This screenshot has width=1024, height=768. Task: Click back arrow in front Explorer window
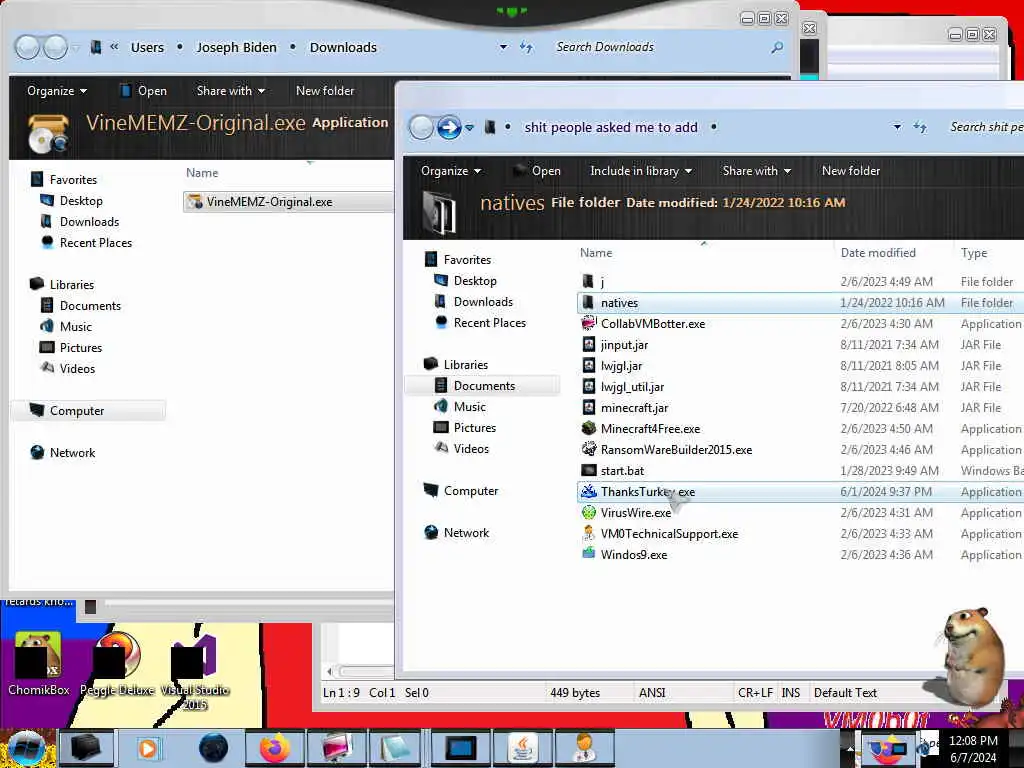tap(421, 127)
